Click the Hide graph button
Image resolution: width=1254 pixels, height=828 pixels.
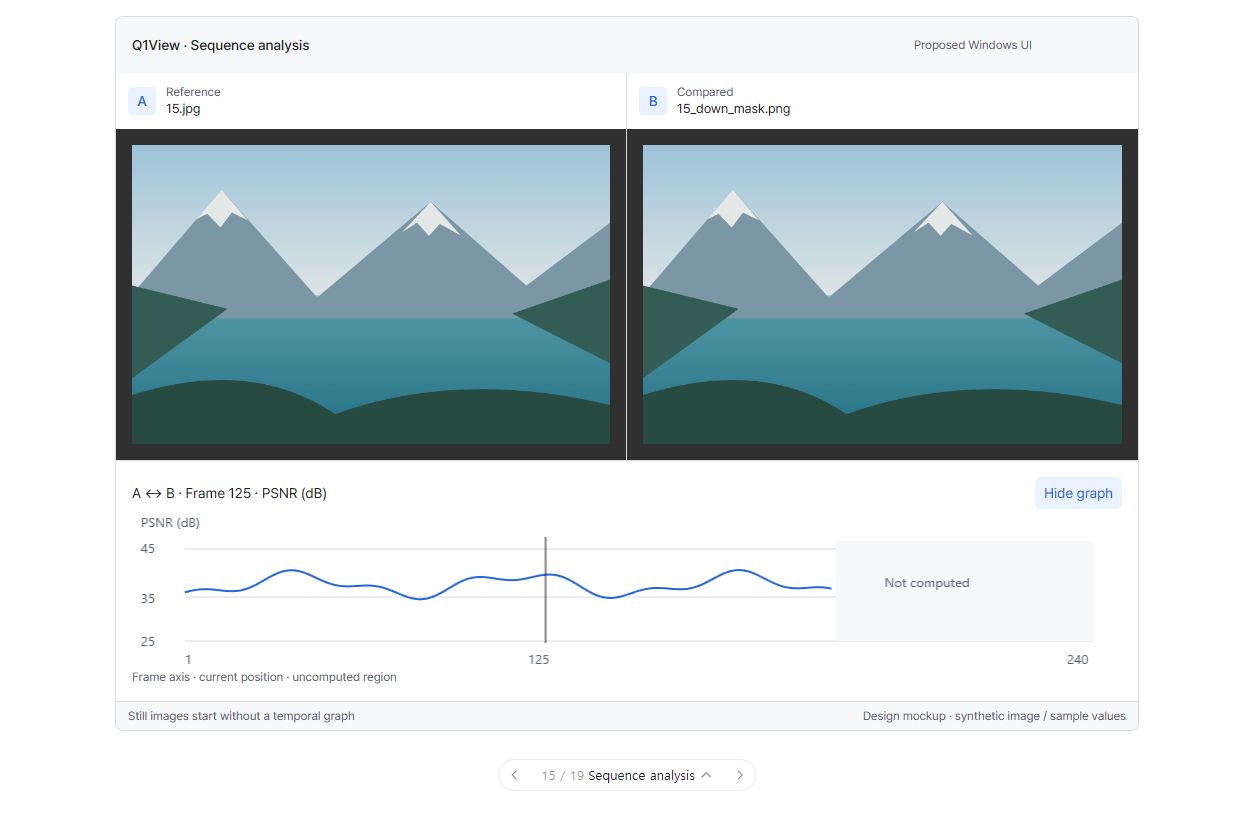pos(1078,493)
